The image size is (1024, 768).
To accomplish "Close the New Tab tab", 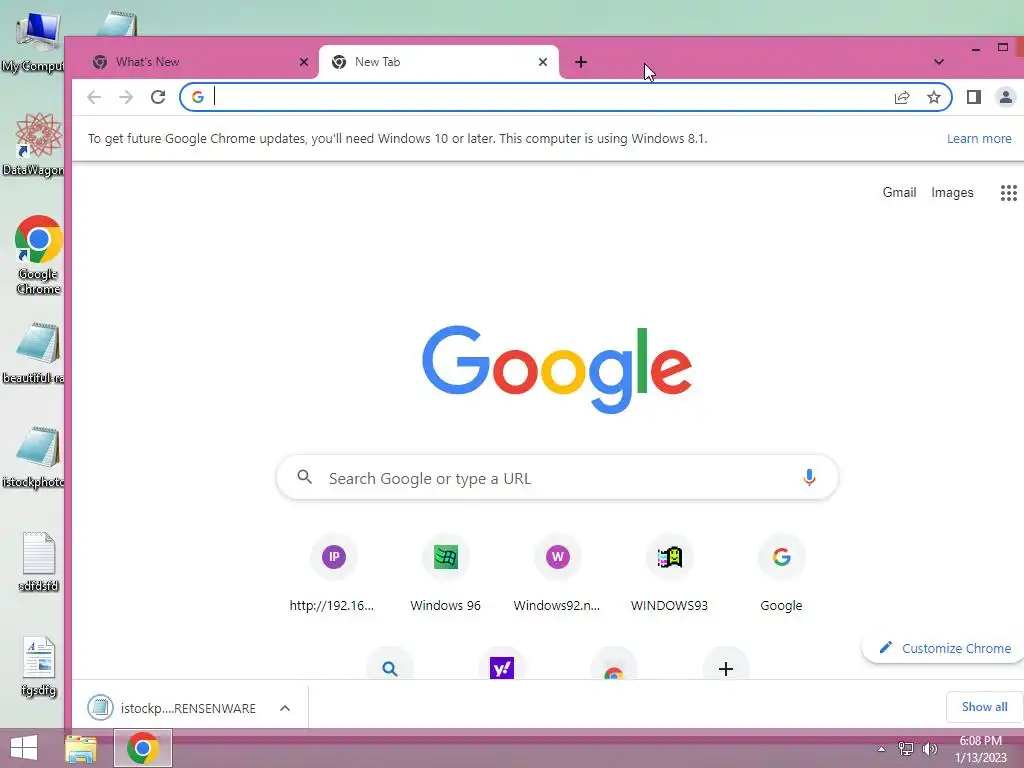I will 543,62.
